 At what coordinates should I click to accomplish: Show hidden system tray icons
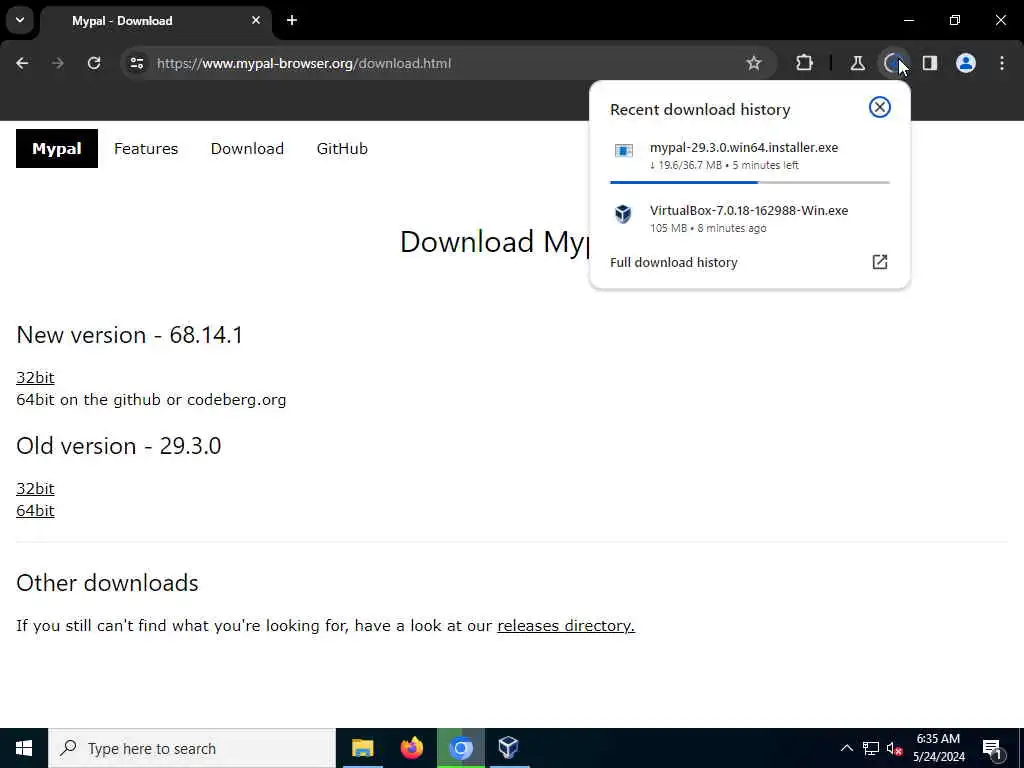[846, 748]
